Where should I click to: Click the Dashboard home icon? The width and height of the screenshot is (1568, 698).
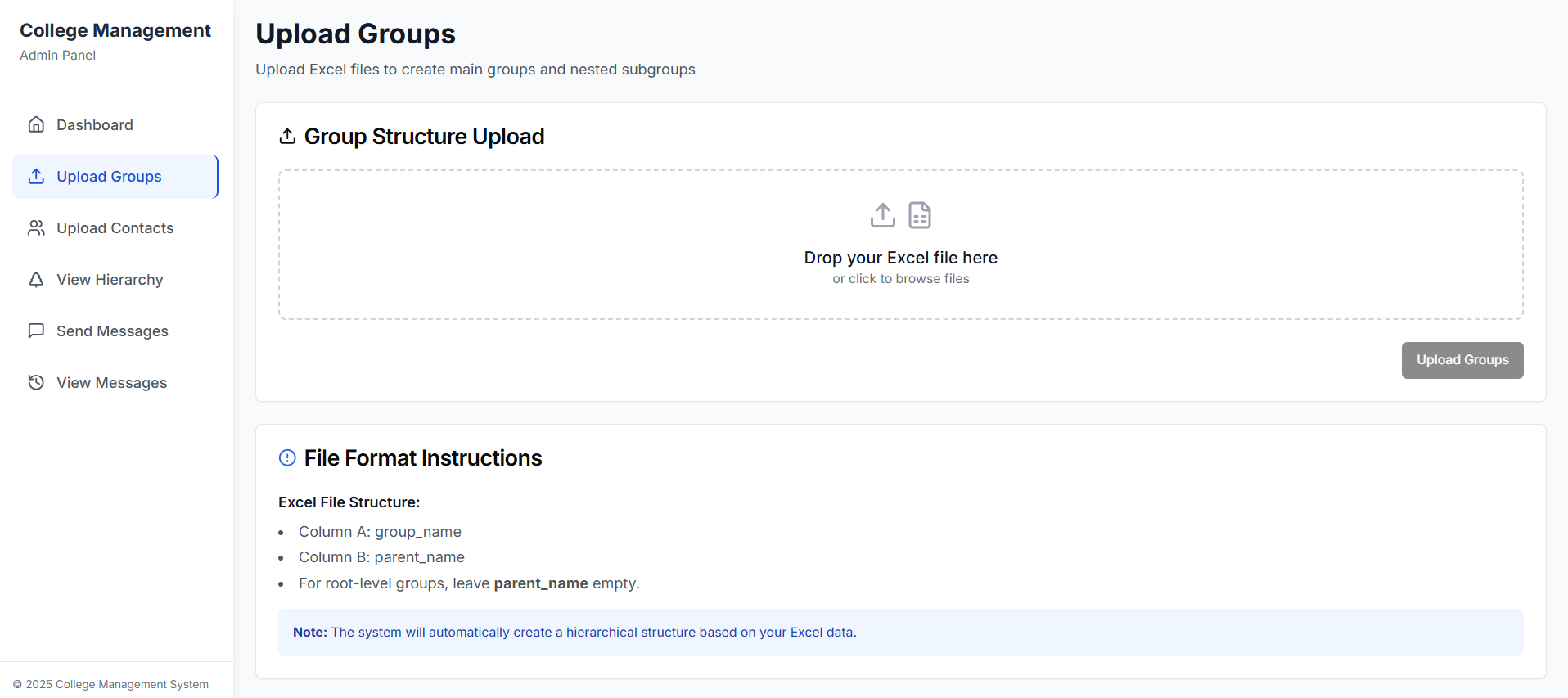click(x=36, y=124)
